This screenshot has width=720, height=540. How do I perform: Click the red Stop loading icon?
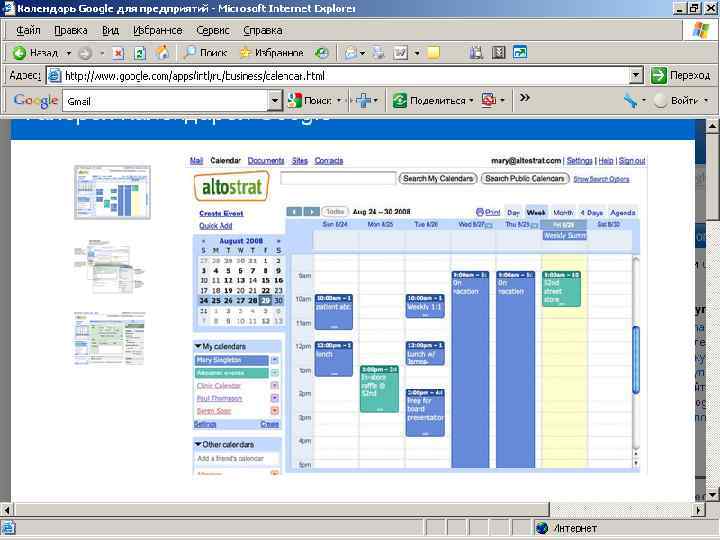118,53
